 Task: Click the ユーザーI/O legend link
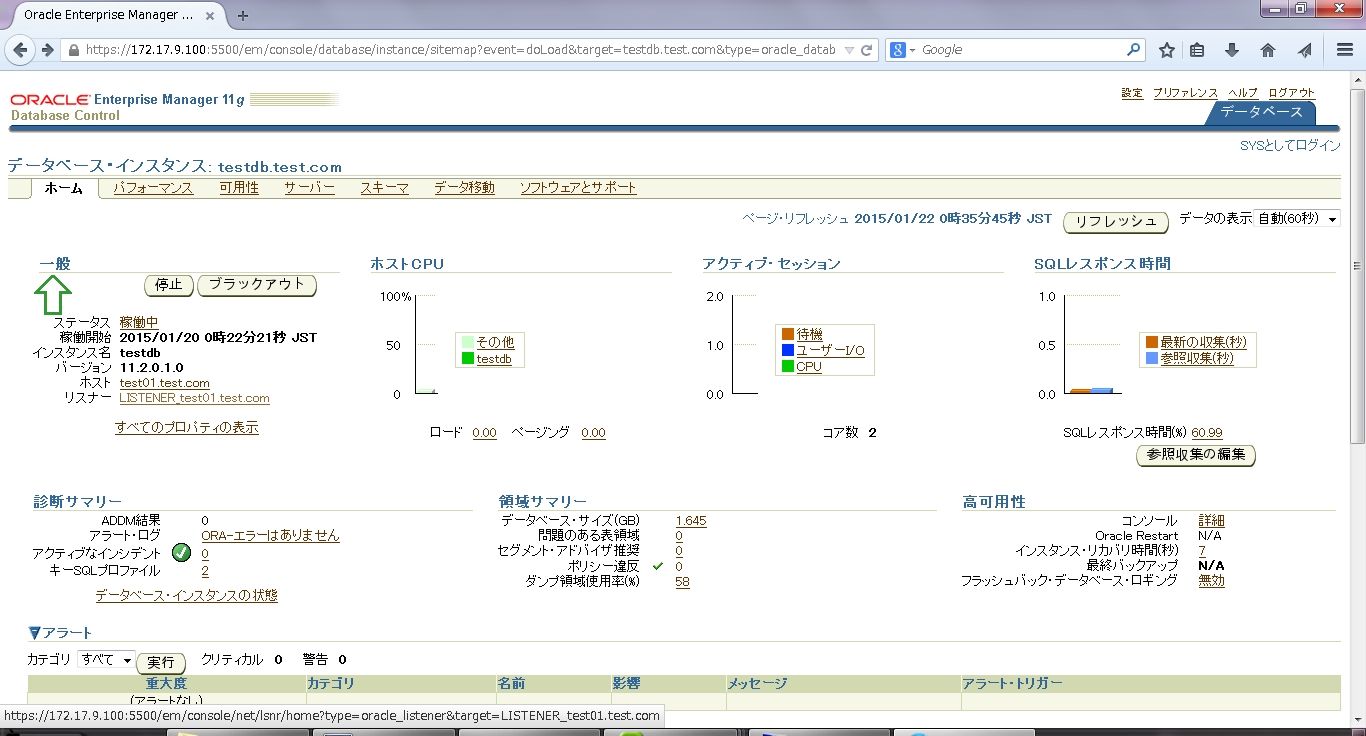[831, 350]
